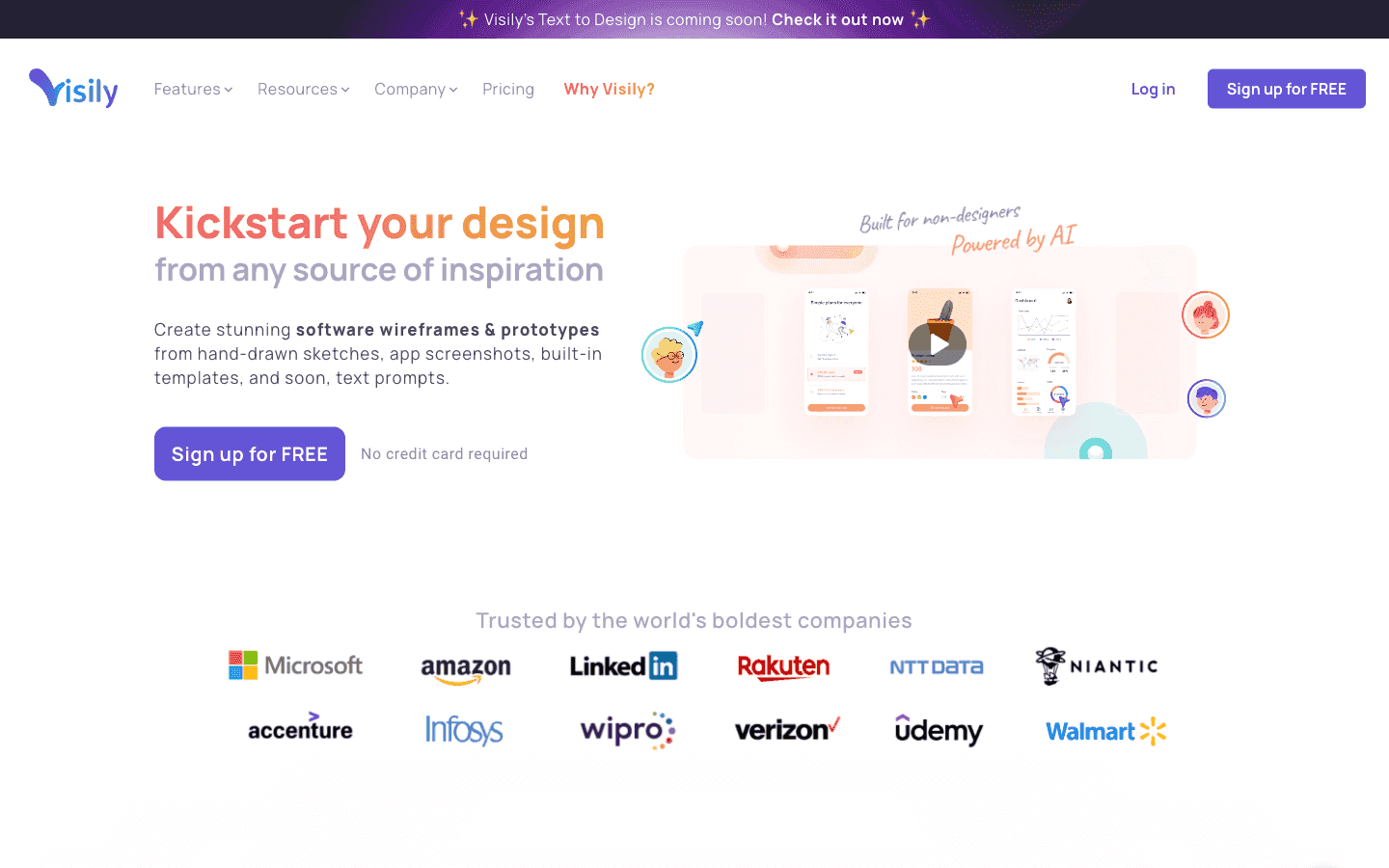1389x868 pixels.
Task: Expand the Resources dropdown menu
Action: click(x=303, y=89)
